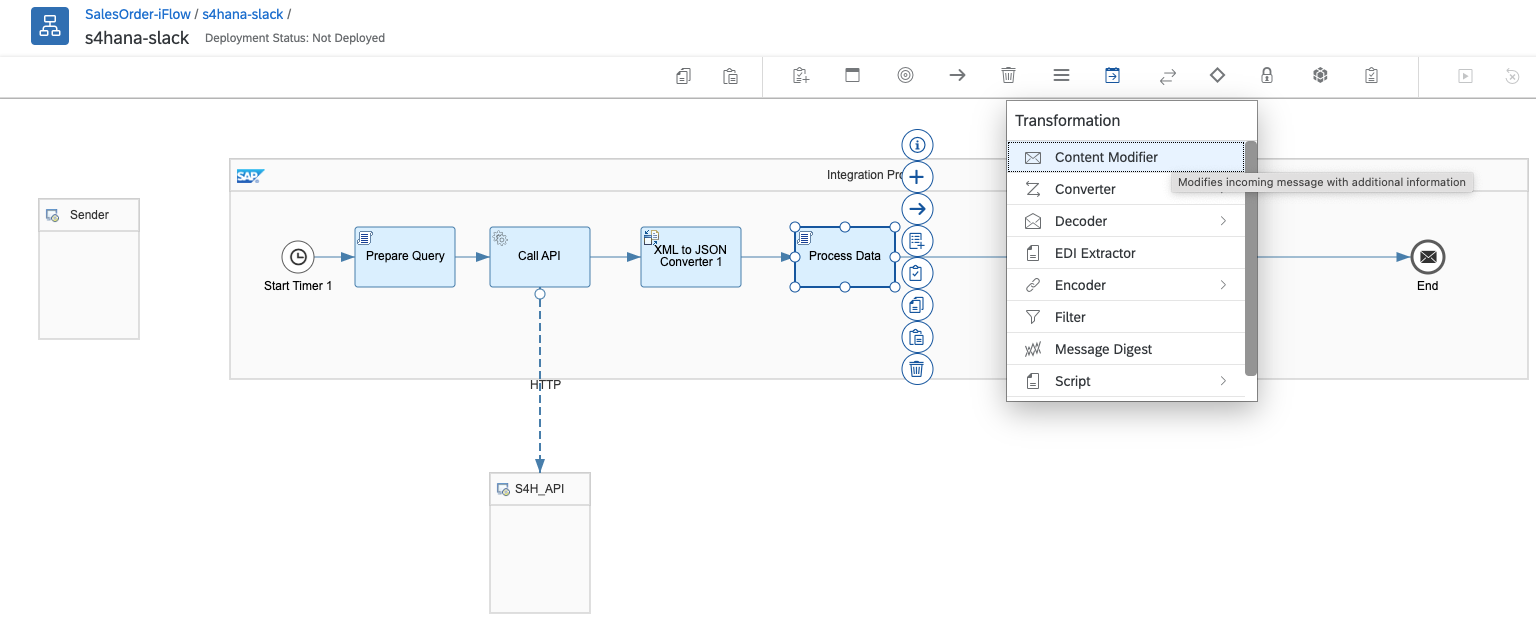Screen dimensions: 1536x622
Task: Open the Participants palette icon
Action: point(801,75)
